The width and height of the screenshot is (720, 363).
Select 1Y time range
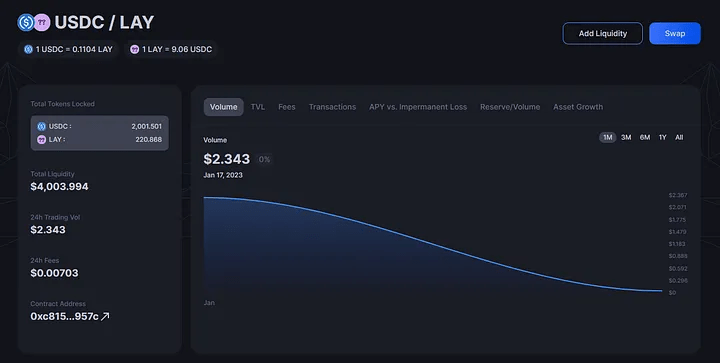click(663, 137)
